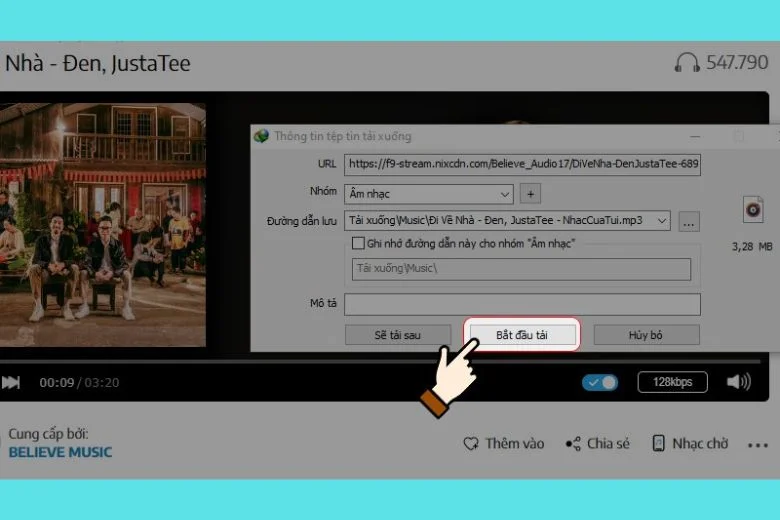
Task: Click Thêm vào heart option
Action: click(503, 443)
